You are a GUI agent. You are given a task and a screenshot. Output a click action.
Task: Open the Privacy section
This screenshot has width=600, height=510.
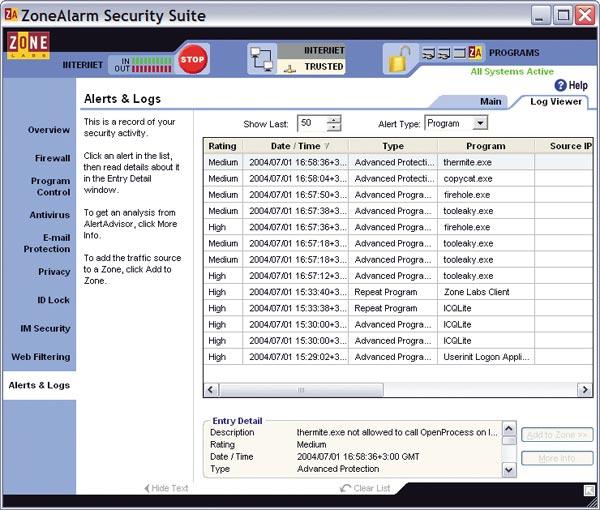54,272
